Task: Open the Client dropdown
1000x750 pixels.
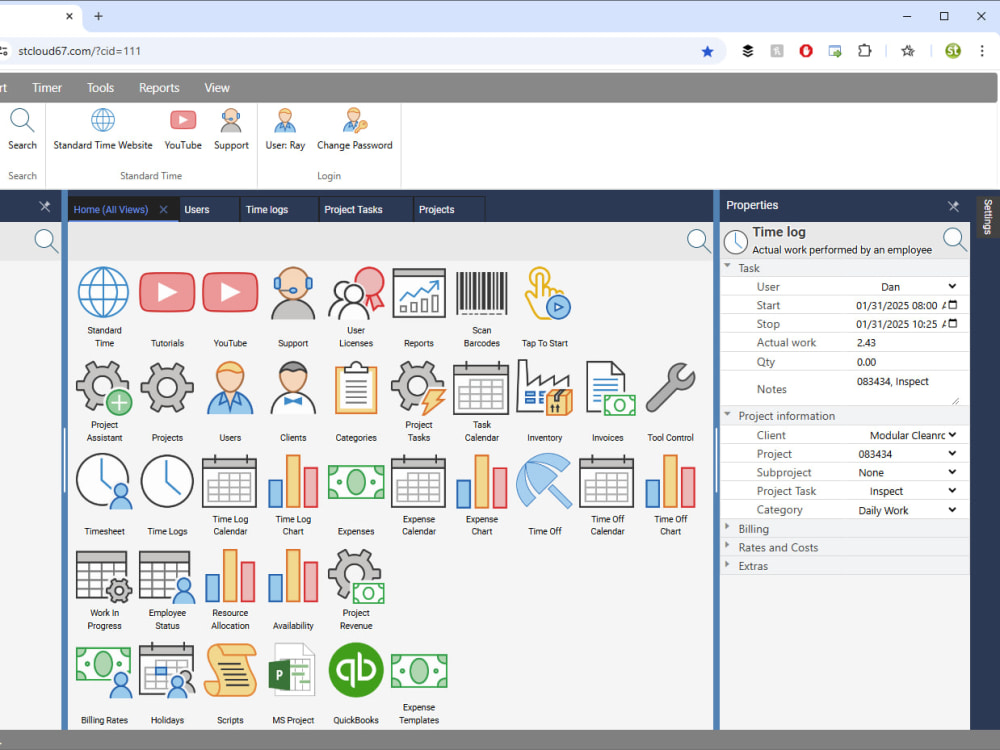Action: pyautogui.click(x=906, y=435)
